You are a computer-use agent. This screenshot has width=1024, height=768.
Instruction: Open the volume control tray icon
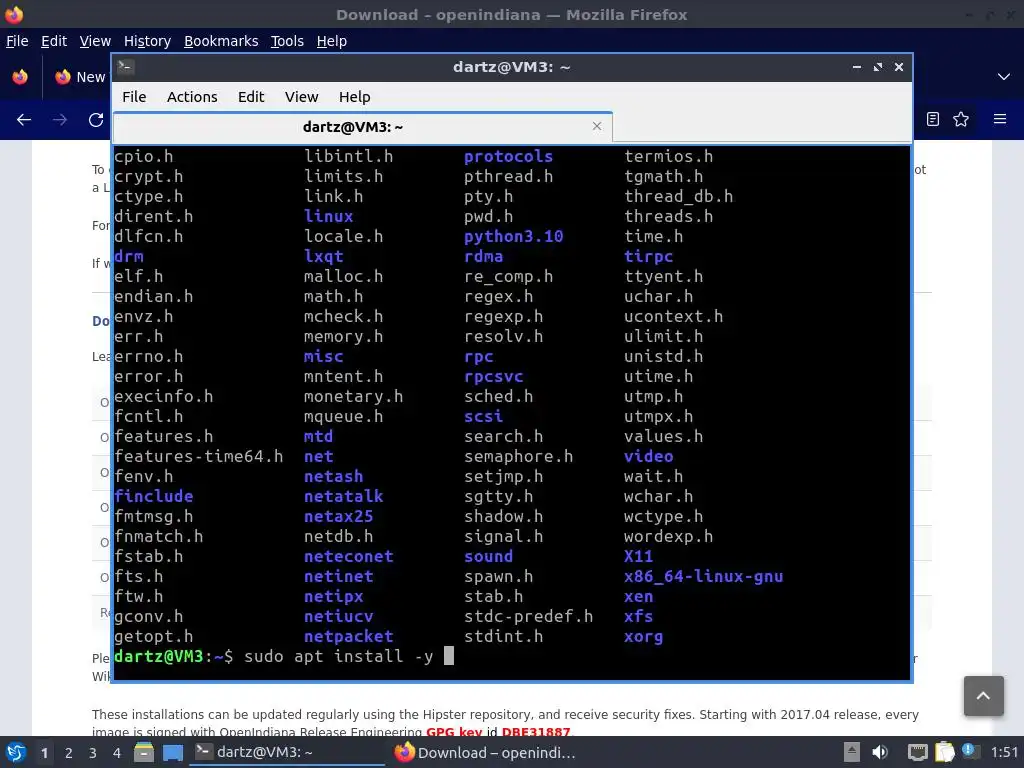point(880,752)
